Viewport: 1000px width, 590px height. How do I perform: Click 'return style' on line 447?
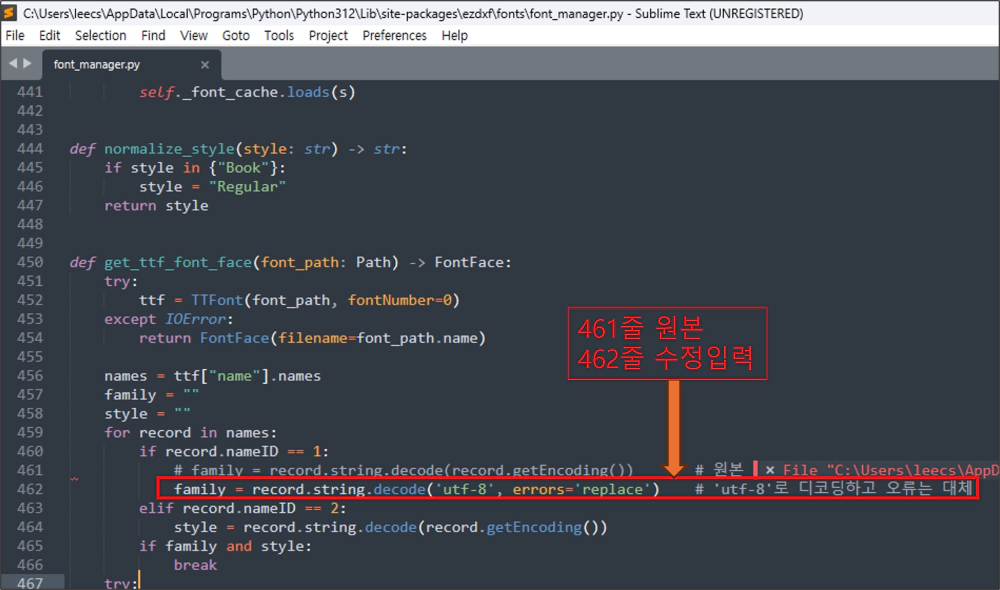(156, 206)
